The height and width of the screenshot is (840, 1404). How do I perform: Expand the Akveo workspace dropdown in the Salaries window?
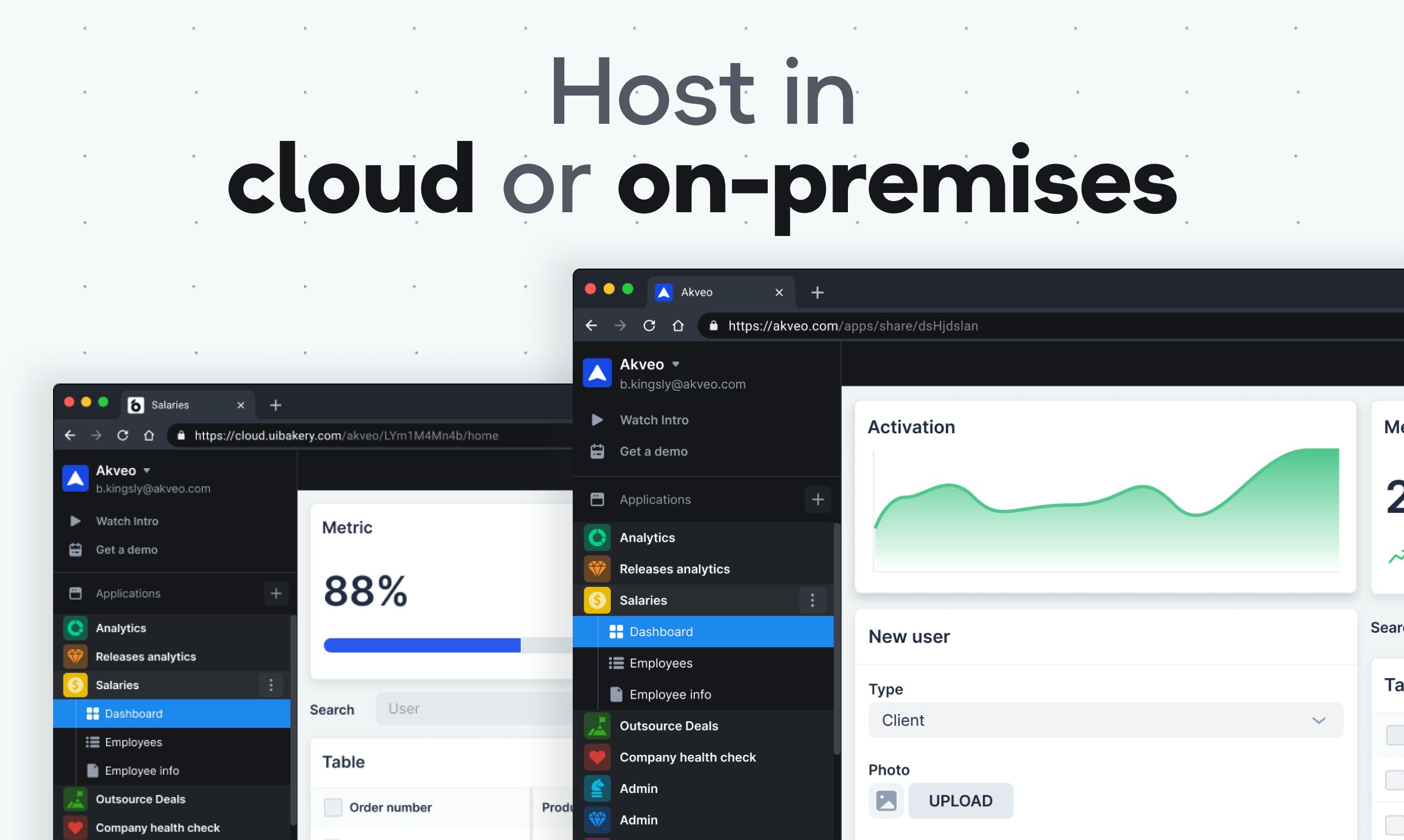tap(147, 470)
